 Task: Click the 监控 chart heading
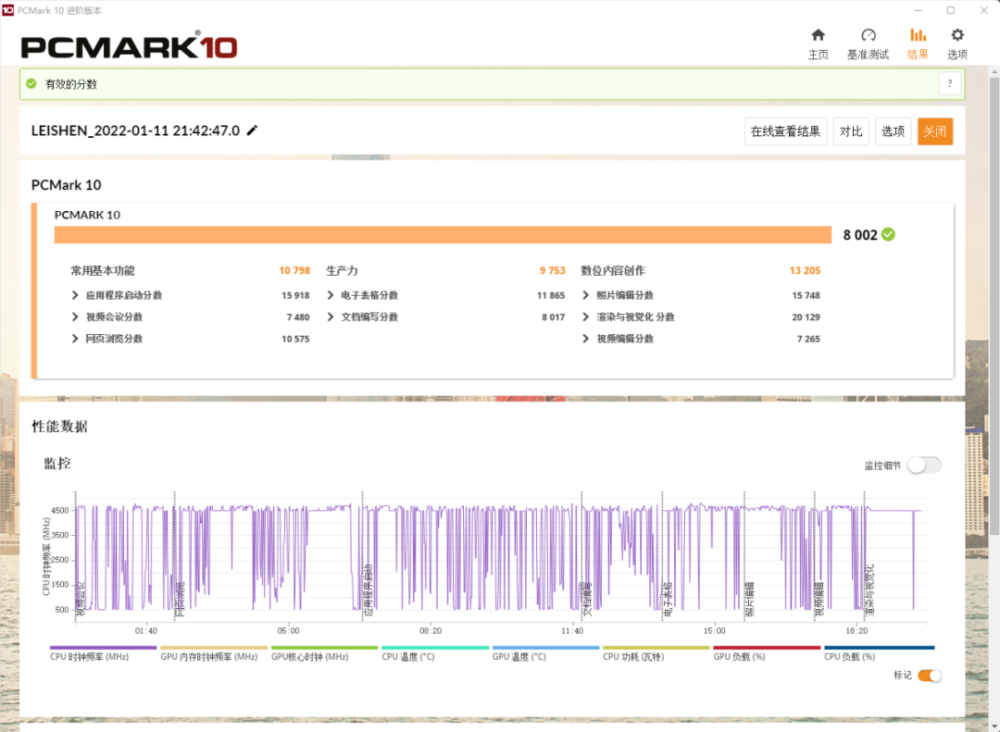point(57,464)
